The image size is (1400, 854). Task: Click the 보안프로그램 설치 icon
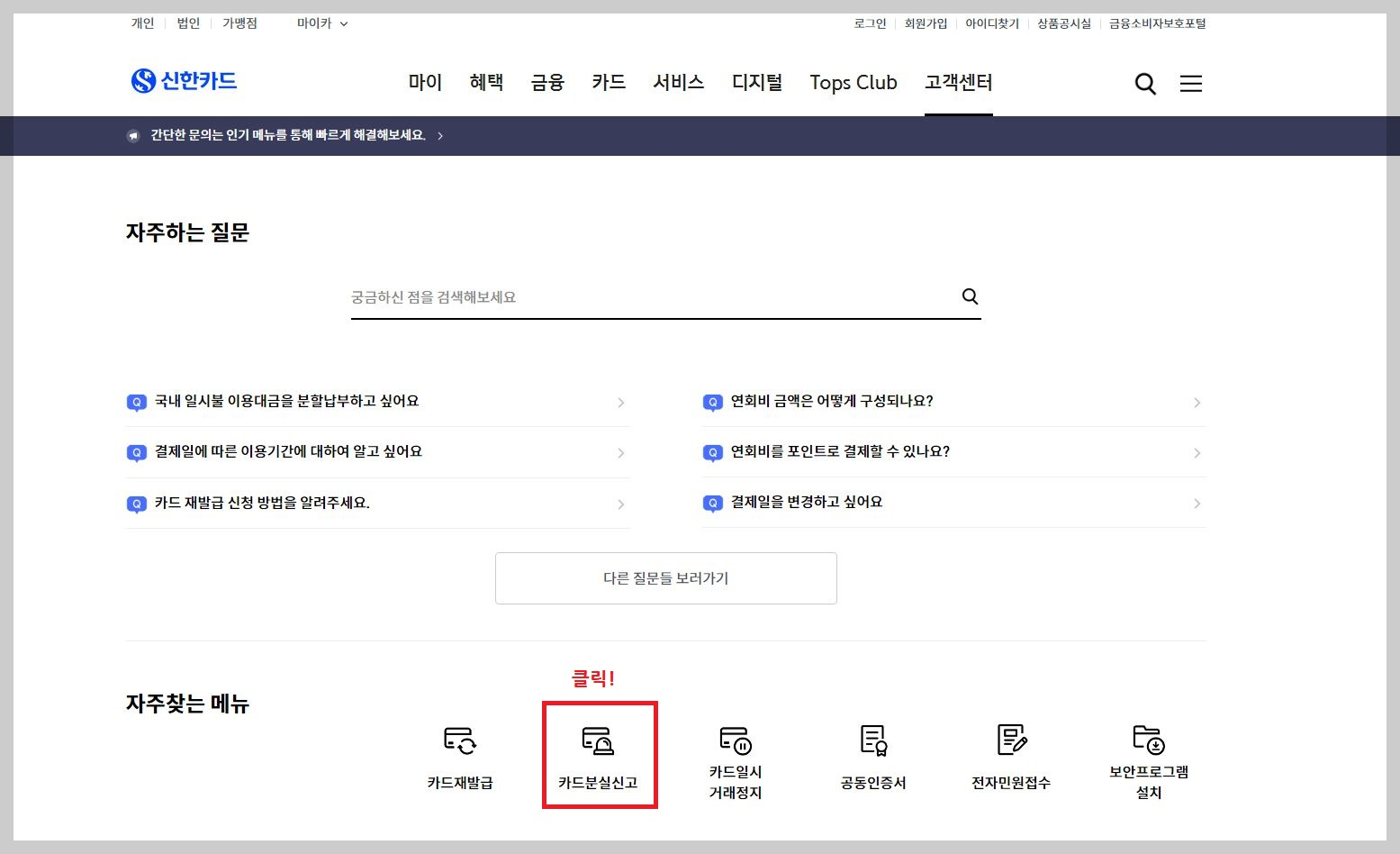pos(1149,740)
